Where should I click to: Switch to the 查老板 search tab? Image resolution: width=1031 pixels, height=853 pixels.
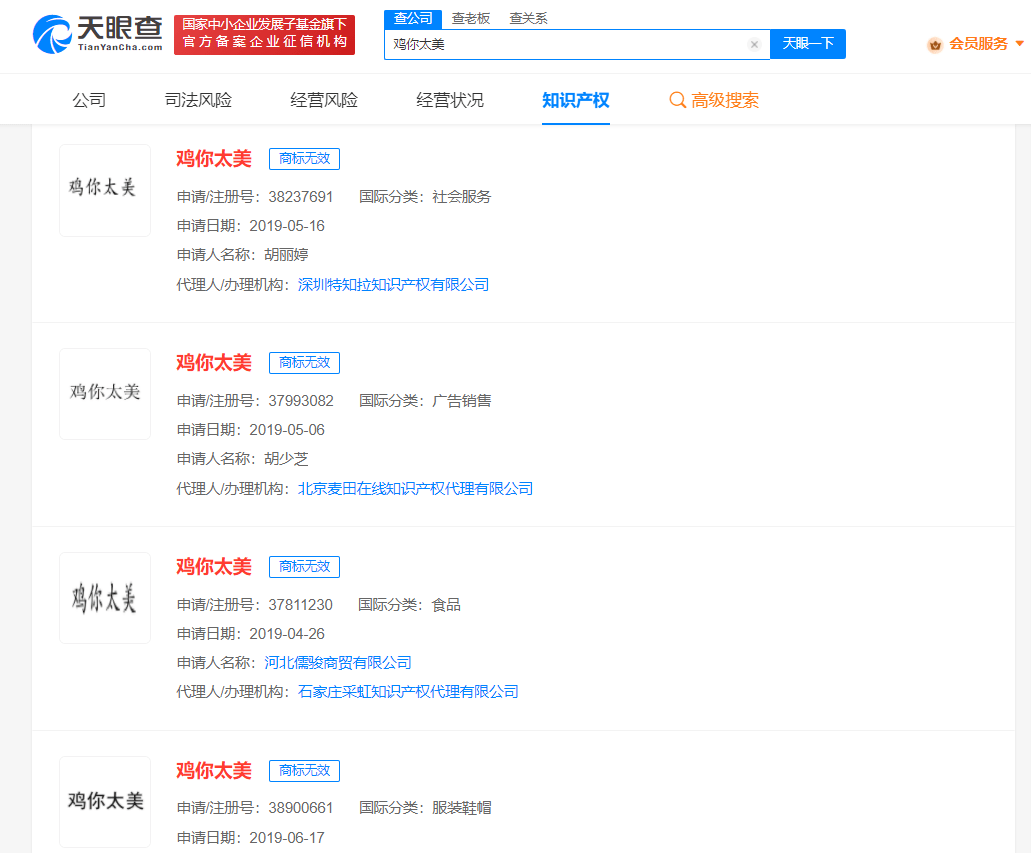470,18
